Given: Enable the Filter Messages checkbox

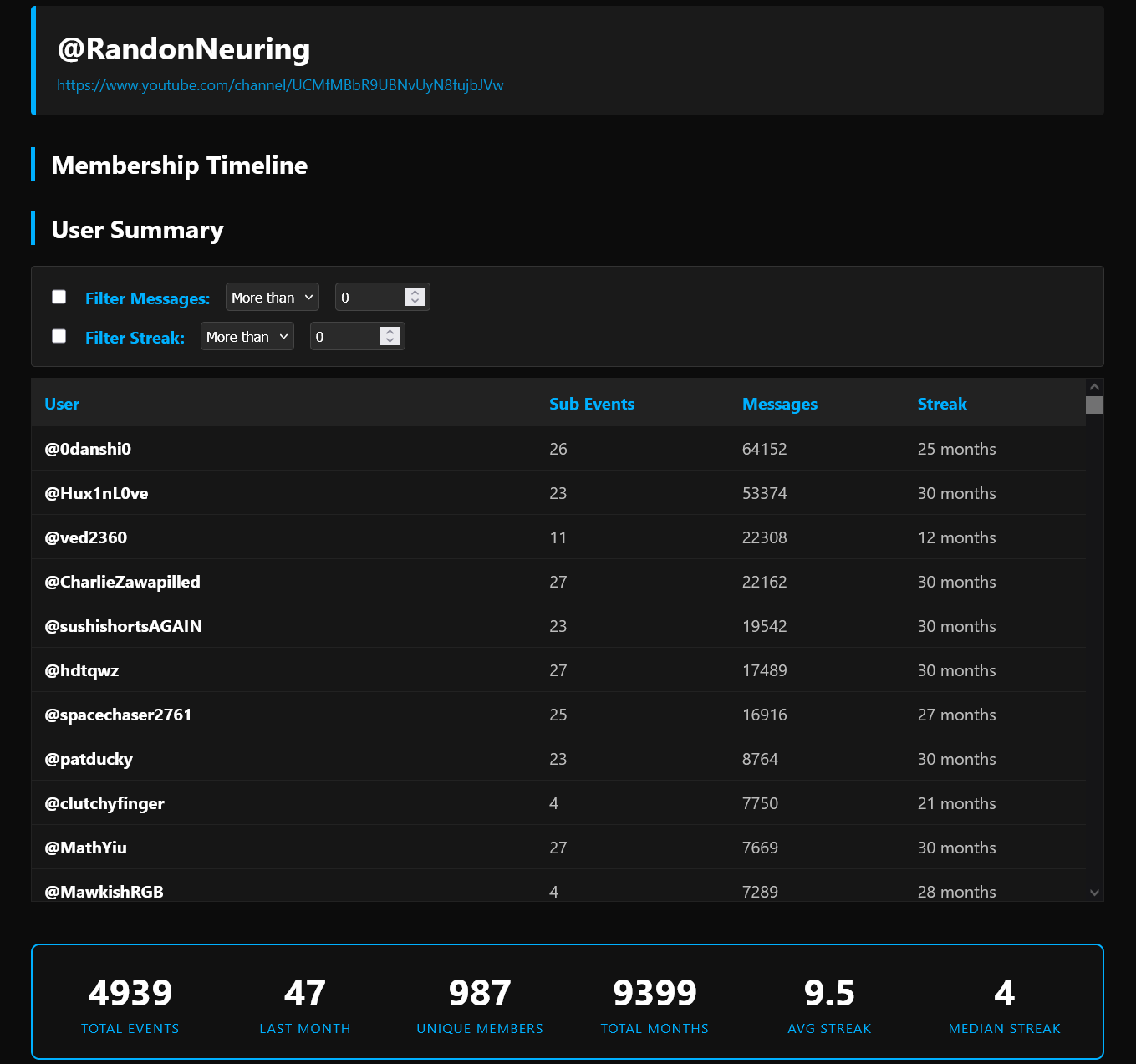Looking at the screenshot, I should (59, 297).
